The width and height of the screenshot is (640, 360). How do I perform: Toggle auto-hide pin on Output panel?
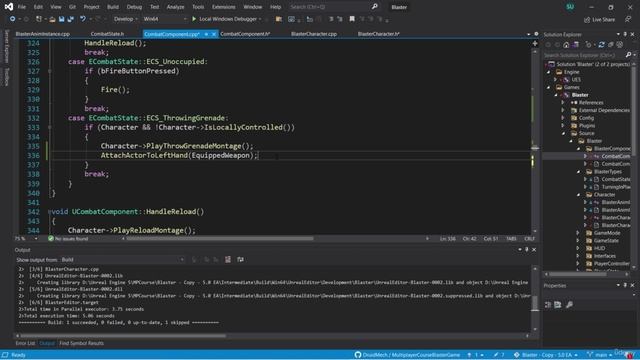click(x=527, y=249)
